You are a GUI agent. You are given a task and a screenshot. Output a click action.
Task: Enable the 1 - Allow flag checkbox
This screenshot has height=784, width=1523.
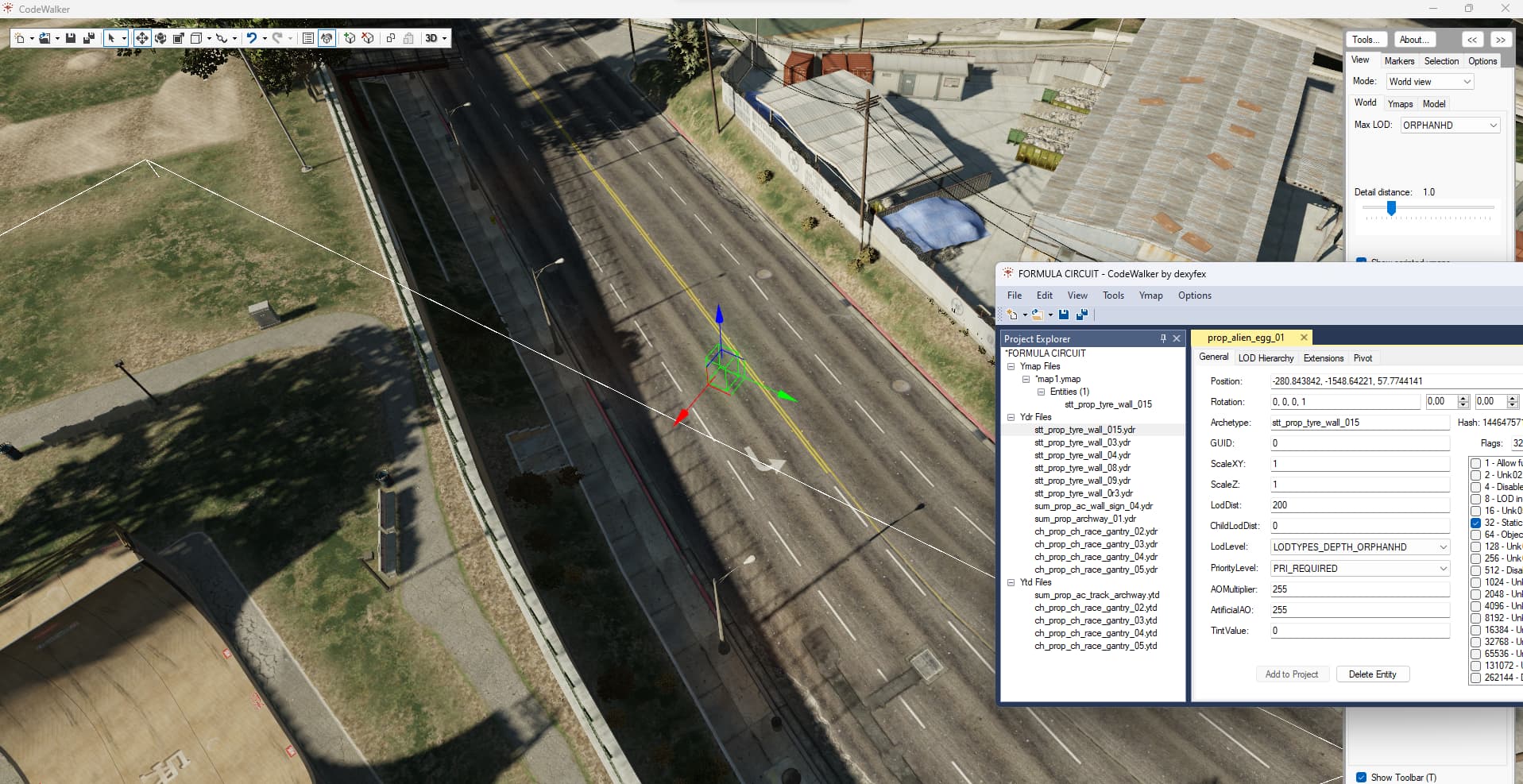pyautogui.click(x=1475, y=463)
